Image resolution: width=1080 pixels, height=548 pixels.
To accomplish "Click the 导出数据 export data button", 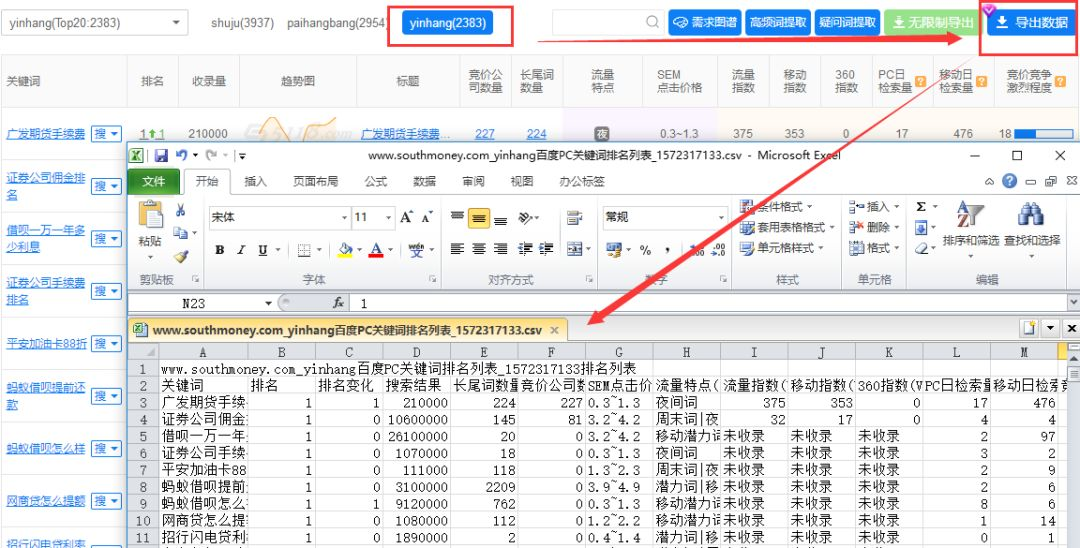I will 1032,23.
